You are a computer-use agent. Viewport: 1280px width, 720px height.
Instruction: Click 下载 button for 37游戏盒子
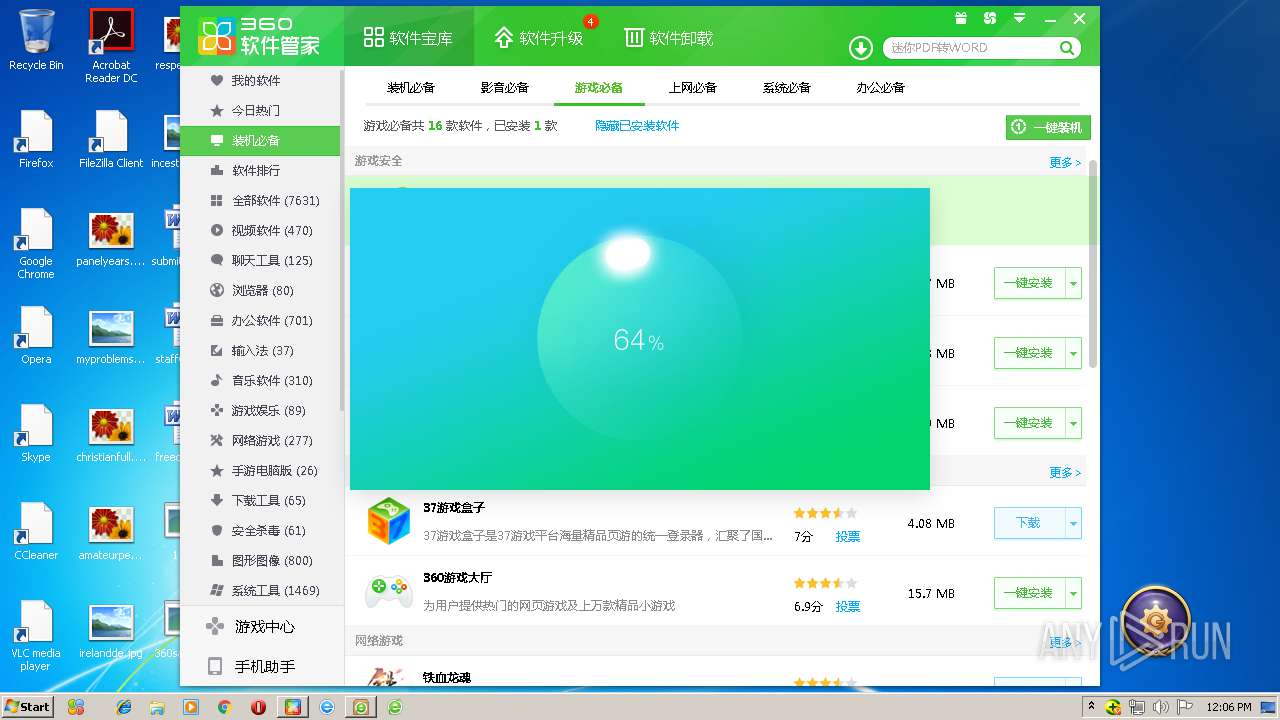pyautogui.click(x=1029, y=523)
